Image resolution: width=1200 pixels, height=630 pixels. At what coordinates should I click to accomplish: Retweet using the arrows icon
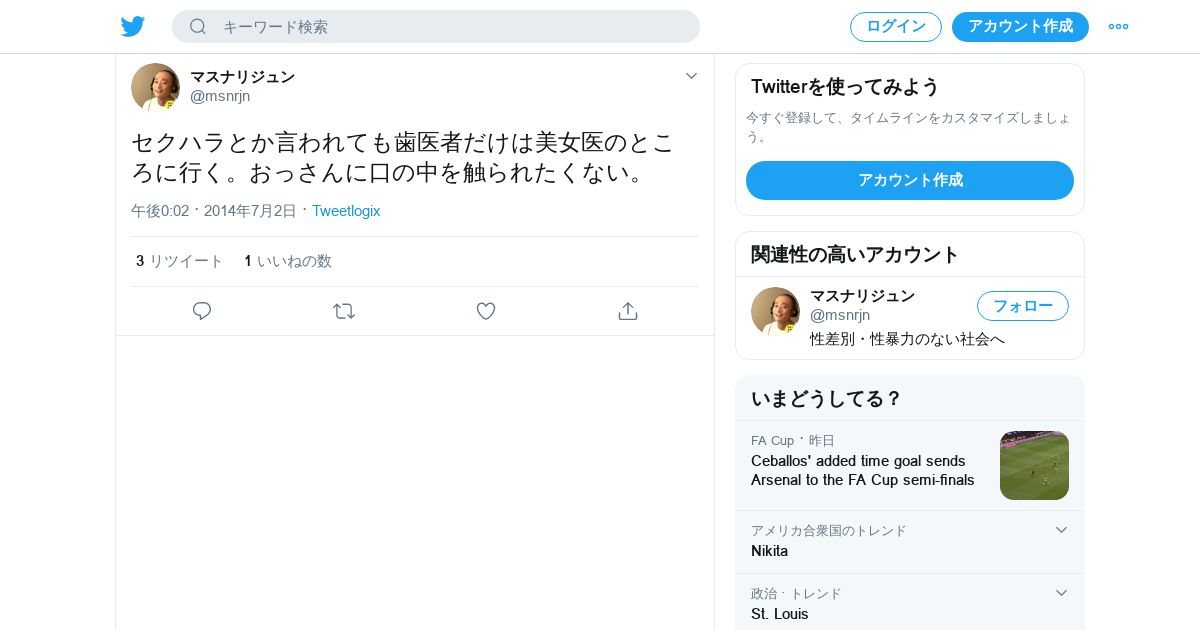(344, 311)
